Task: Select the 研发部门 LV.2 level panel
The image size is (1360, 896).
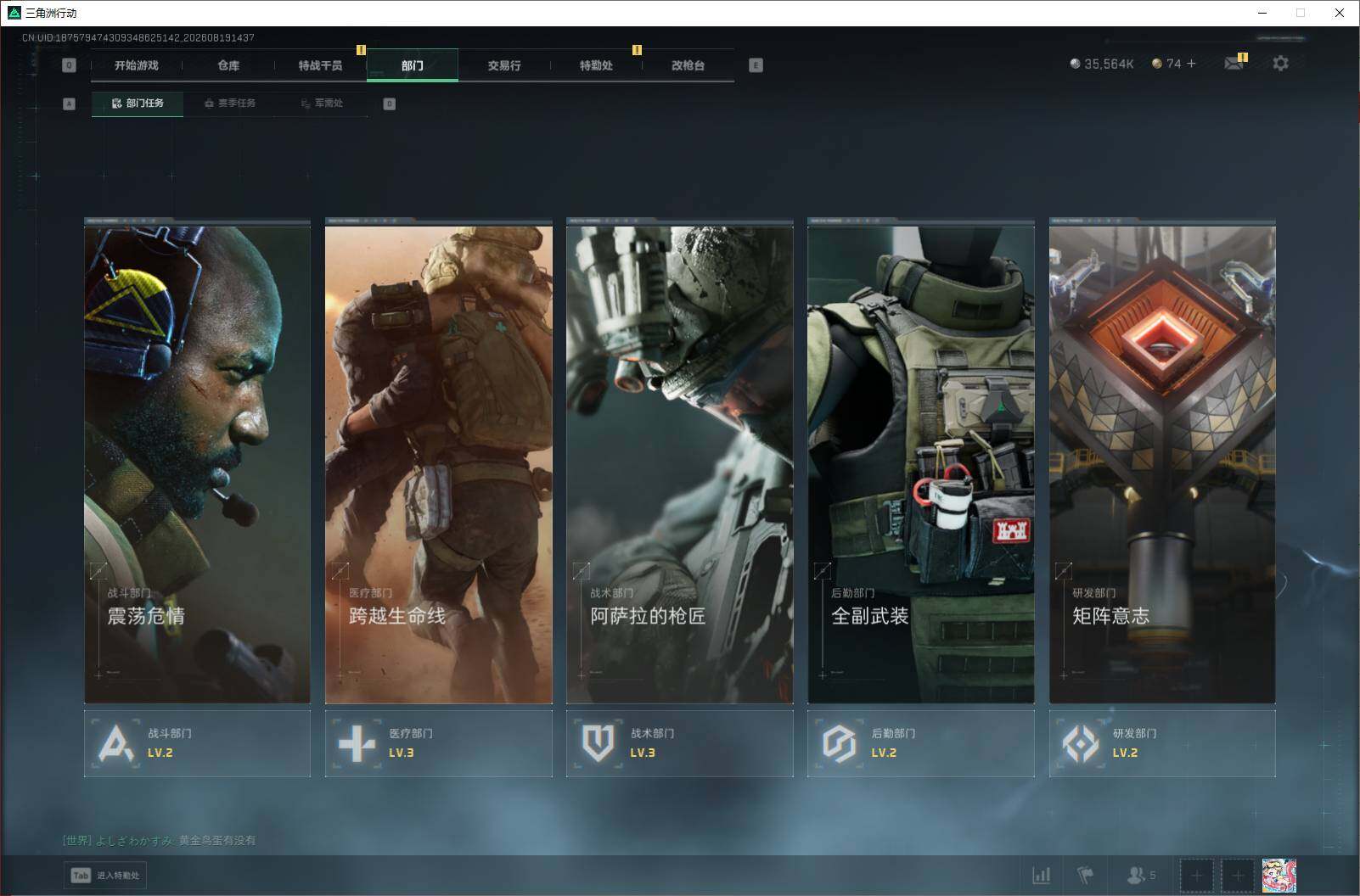Action: click(x=1162, y=744)
